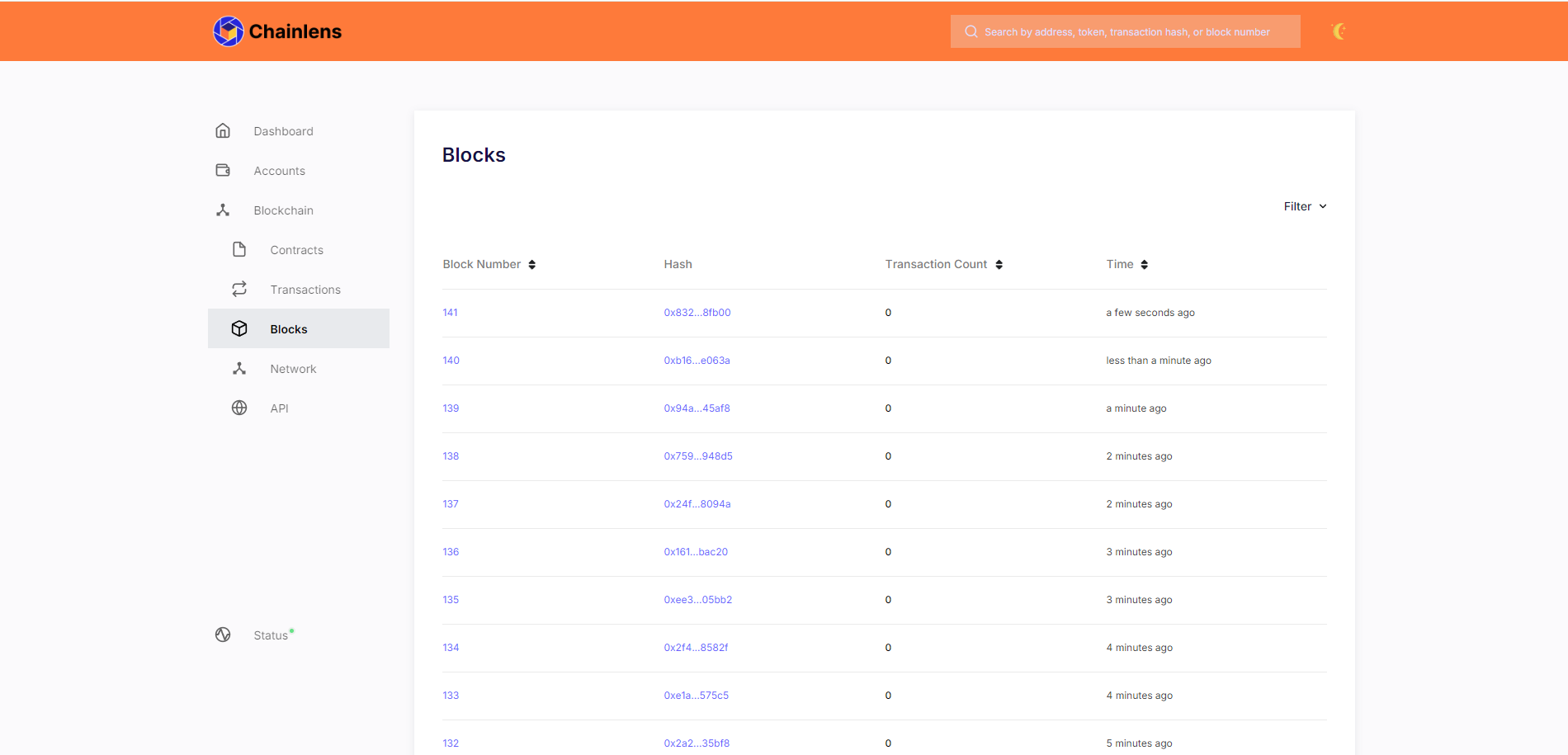Image resolution: width=1568 pixels, height=755 pixels.
Task: Sort by Transaction Count arrows
Action: pos(999,265)
